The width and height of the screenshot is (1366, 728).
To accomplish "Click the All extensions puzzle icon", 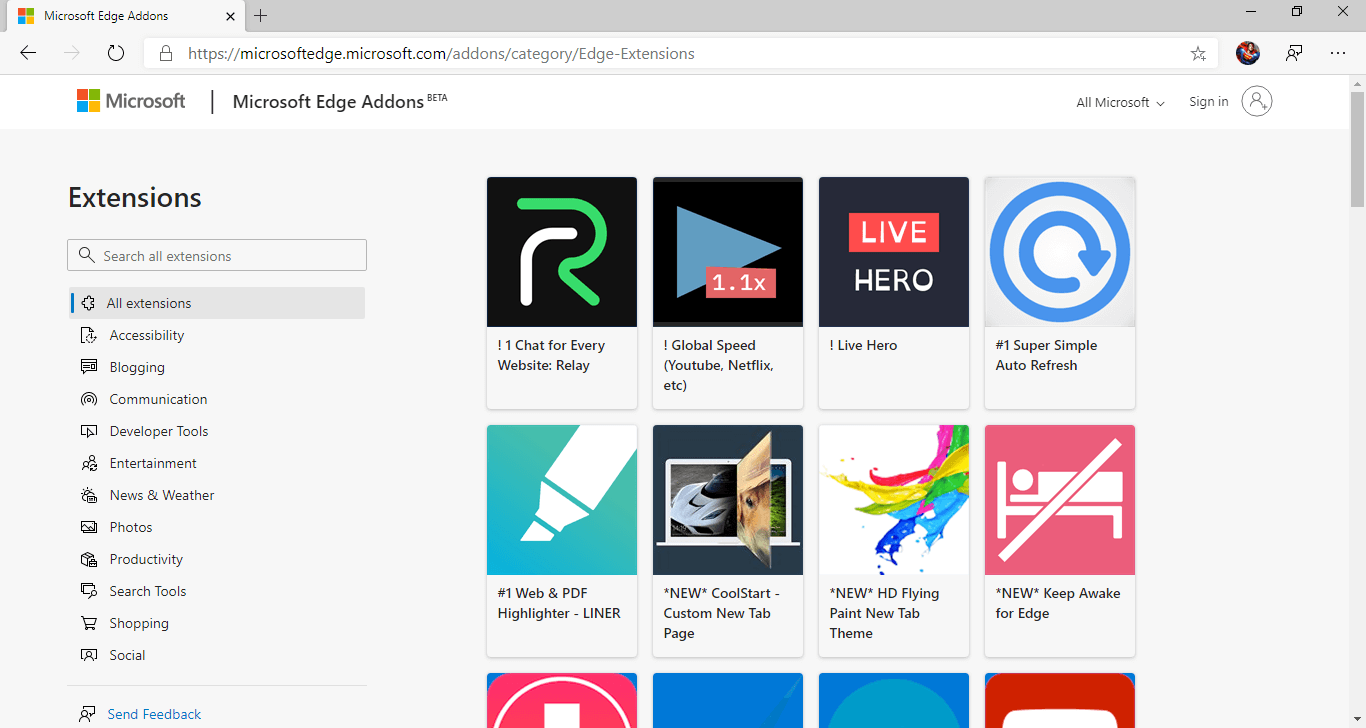I will point(88,303).
